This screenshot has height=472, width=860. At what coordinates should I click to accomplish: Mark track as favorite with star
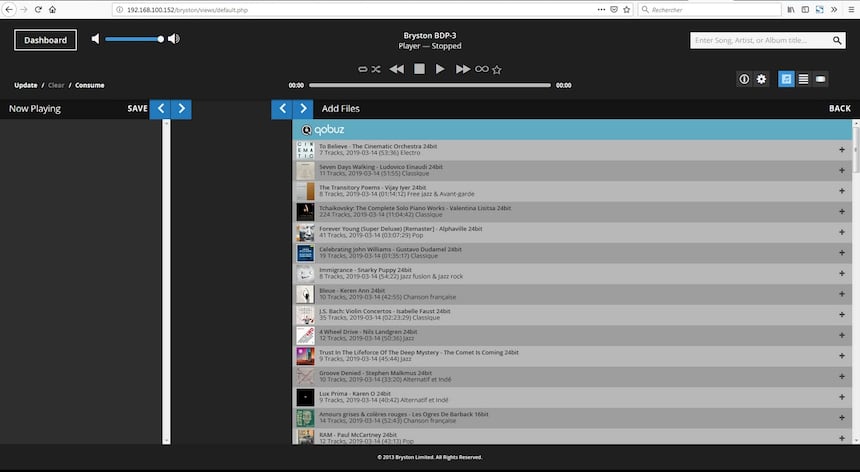click(x=497, y=70)
